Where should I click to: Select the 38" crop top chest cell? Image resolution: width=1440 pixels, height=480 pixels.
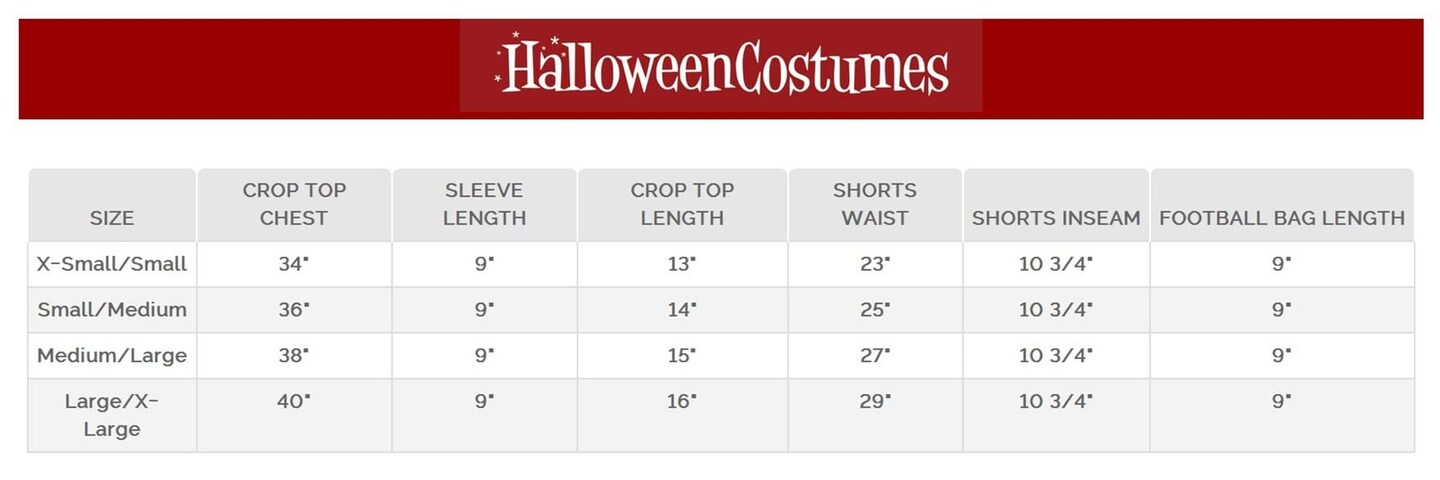[x=294, y=355]
